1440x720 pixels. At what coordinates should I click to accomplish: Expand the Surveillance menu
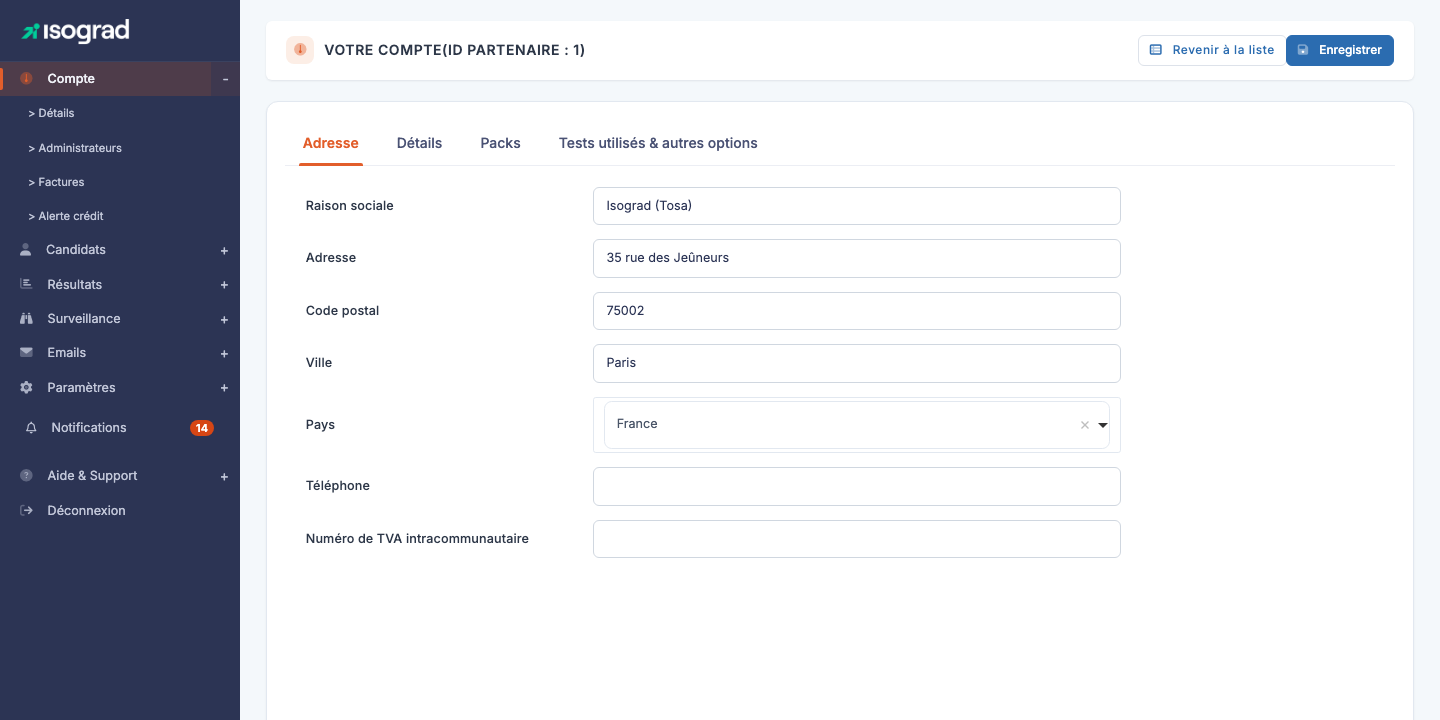[x=224, y=320]
